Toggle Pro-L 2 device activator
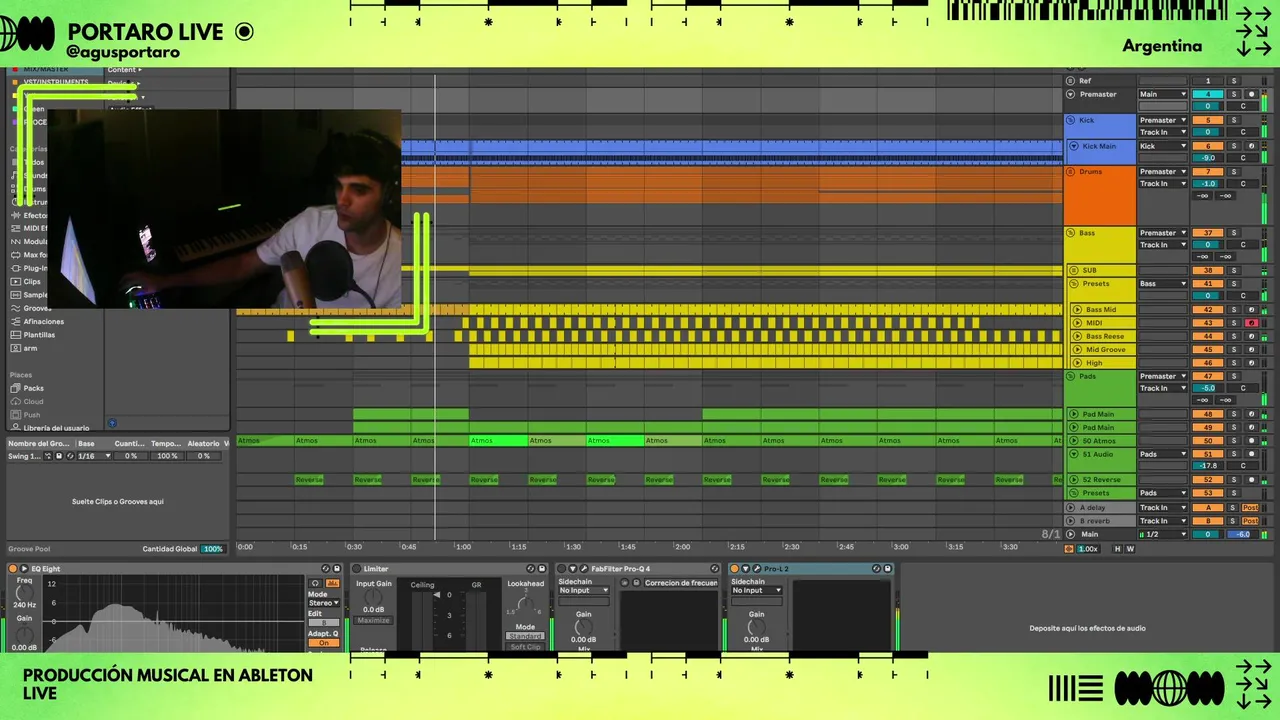 [x=734, y=569]
